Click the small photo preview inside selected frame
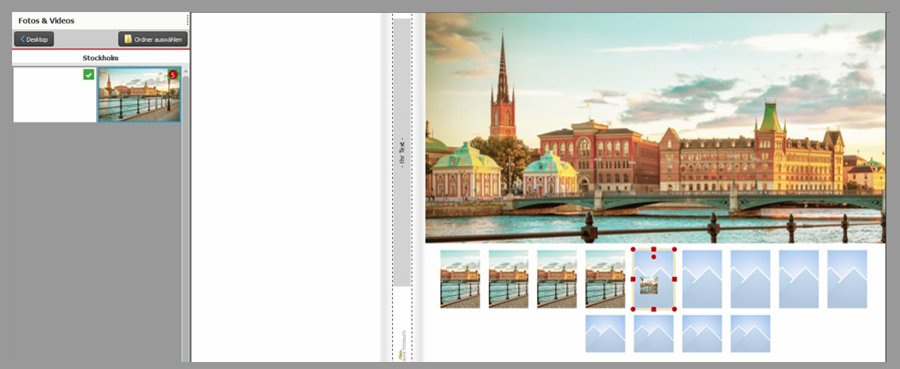Viewport: 900px width, 369px height. pyautogui.click(x=649, y=285)
